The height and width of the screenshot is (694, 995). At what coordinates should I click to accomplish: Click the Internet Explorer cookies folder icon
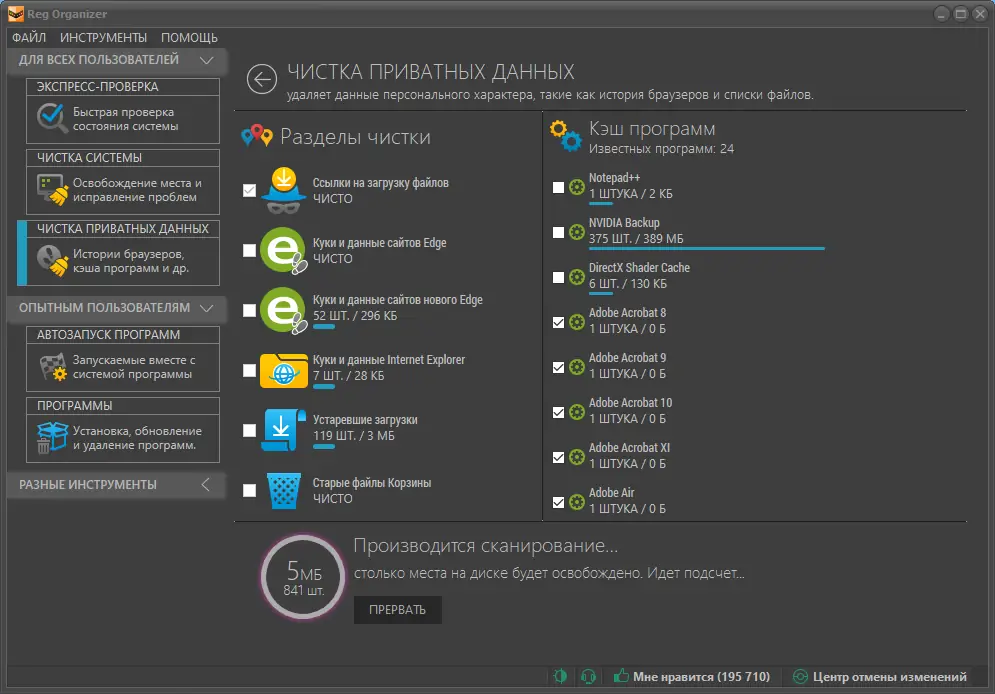coord(283,370)
